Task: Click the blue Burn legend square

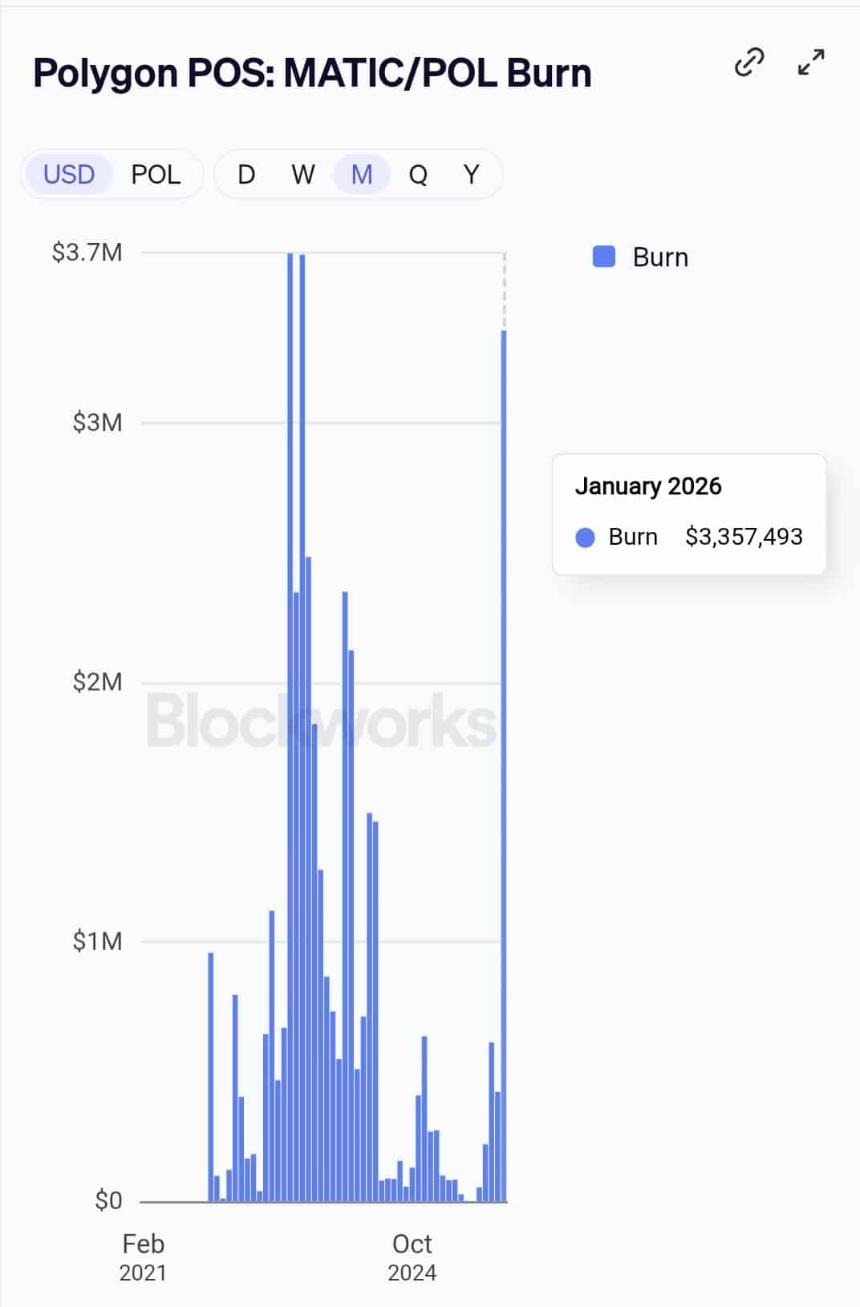Action: 604,257
